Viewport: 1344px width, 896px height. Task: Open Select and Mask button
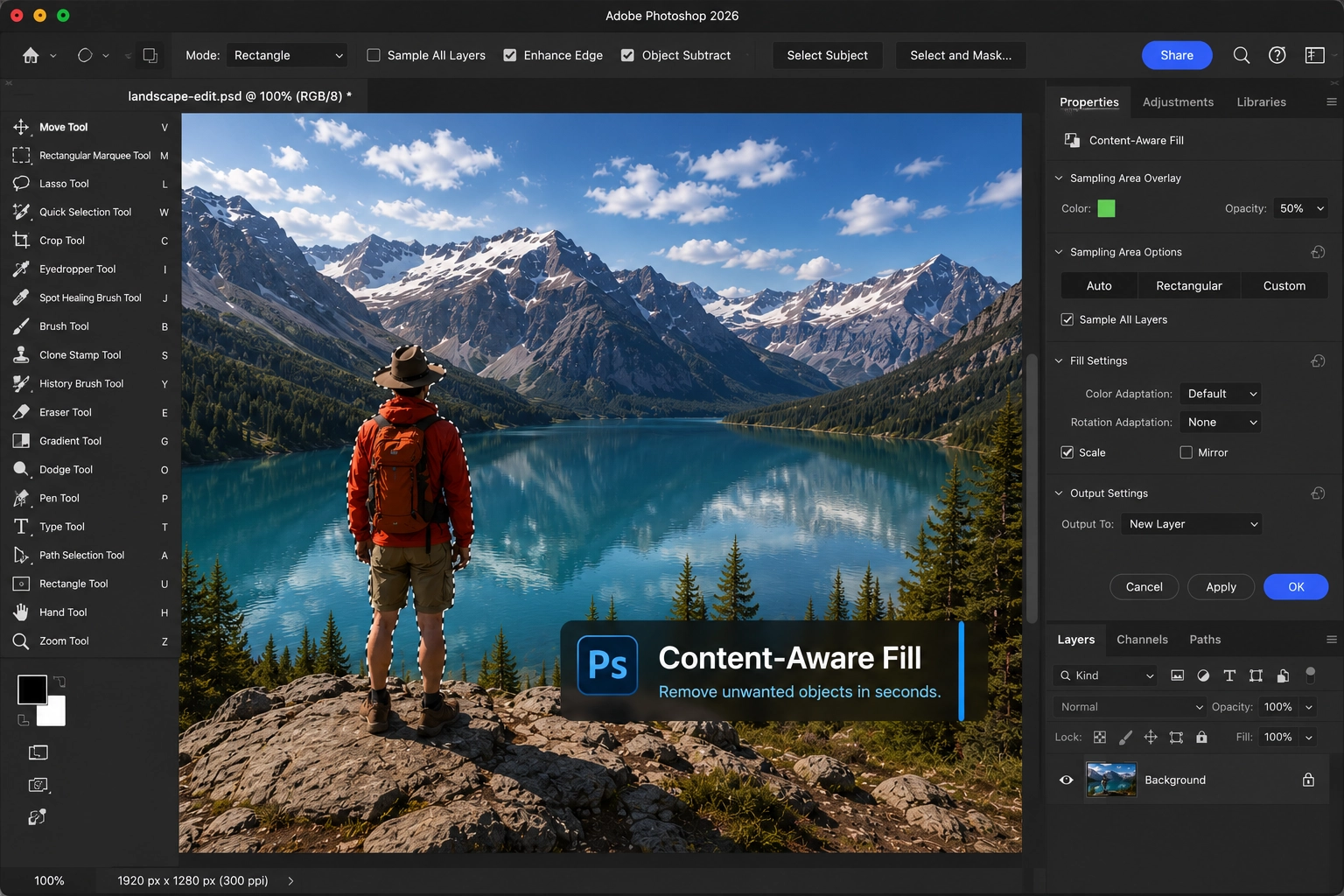(961, 55)
